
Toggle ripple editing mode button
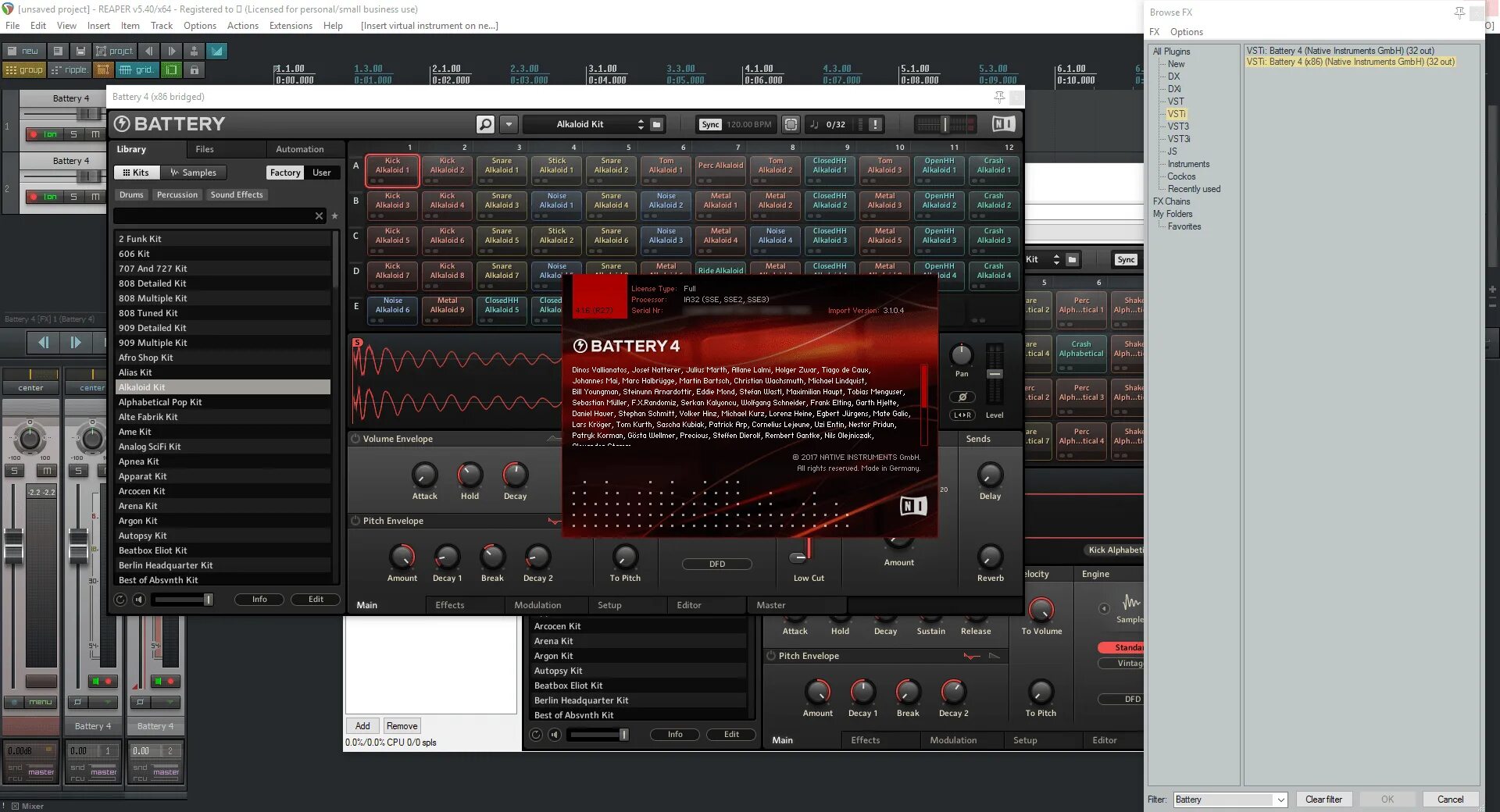pyautogui.click(x=69, y=69)
